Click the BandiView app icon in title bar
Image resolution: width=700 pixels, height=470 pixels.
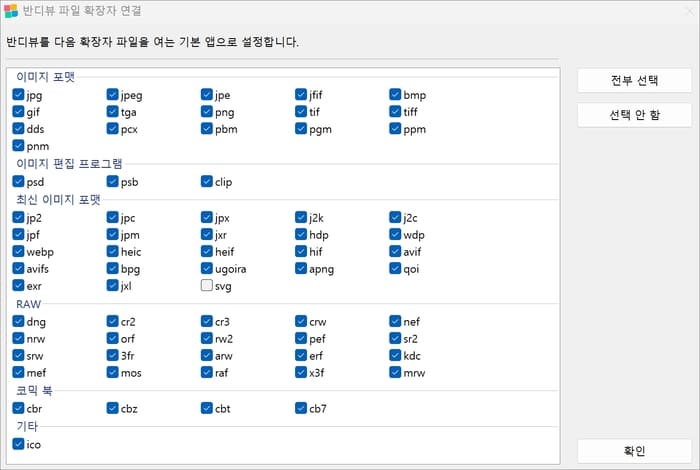11,10
